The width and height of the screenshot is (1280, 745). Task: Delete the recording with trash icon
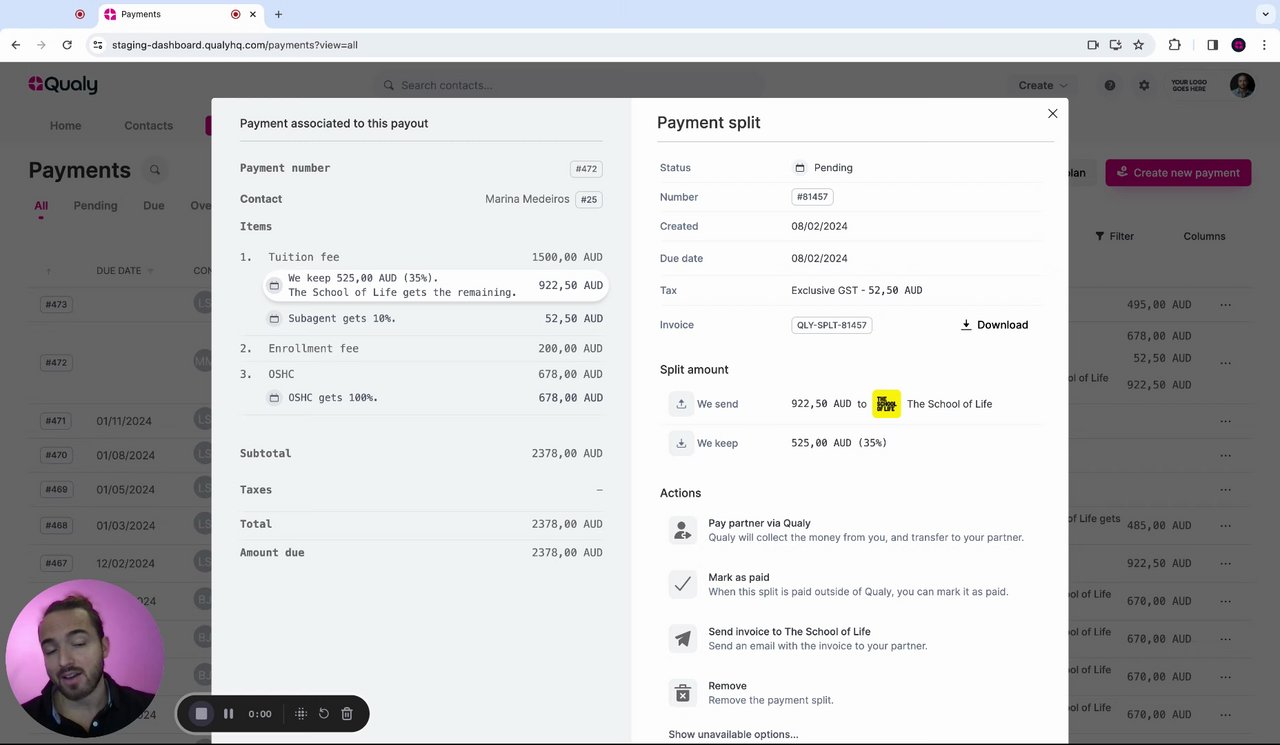pos(347,714)
